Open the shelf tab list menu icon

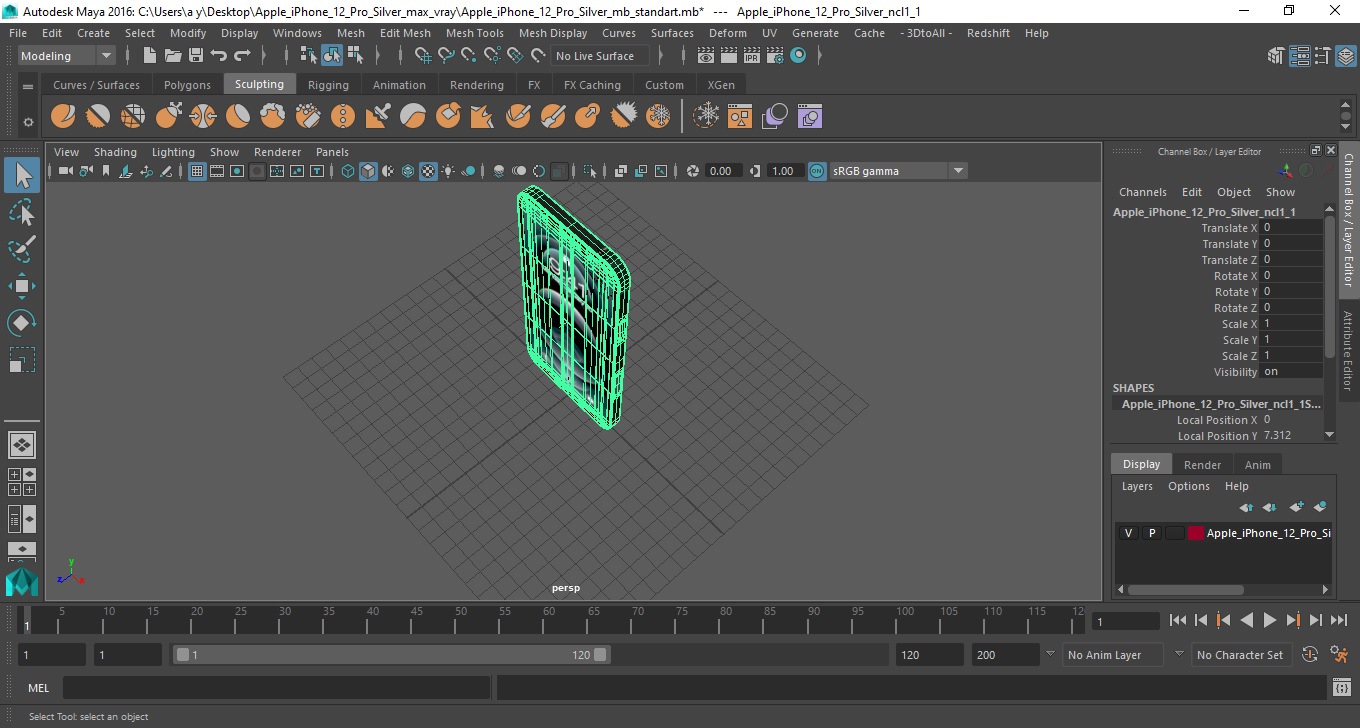(28, 86)
